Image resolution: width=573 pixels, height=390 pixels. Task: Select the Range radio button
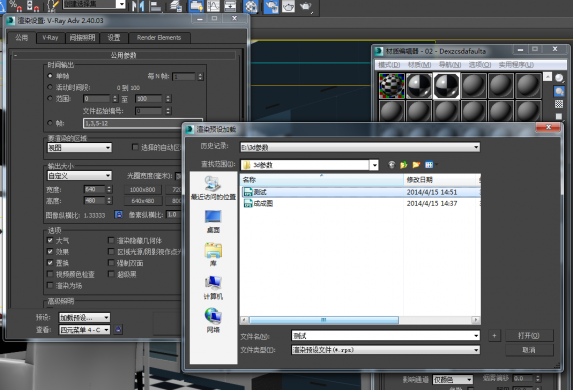click(50, 98)
